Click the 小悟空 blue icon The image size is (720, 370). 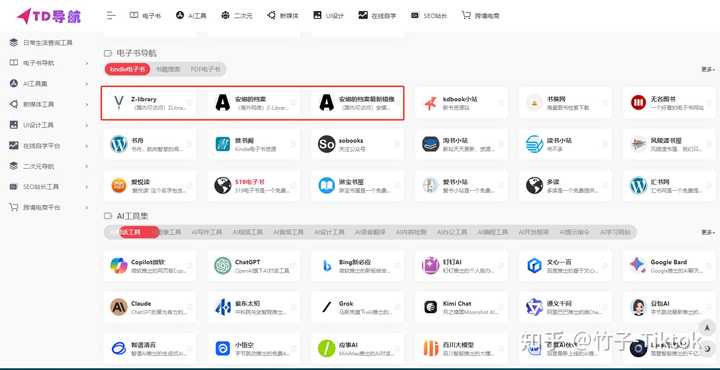223,348
